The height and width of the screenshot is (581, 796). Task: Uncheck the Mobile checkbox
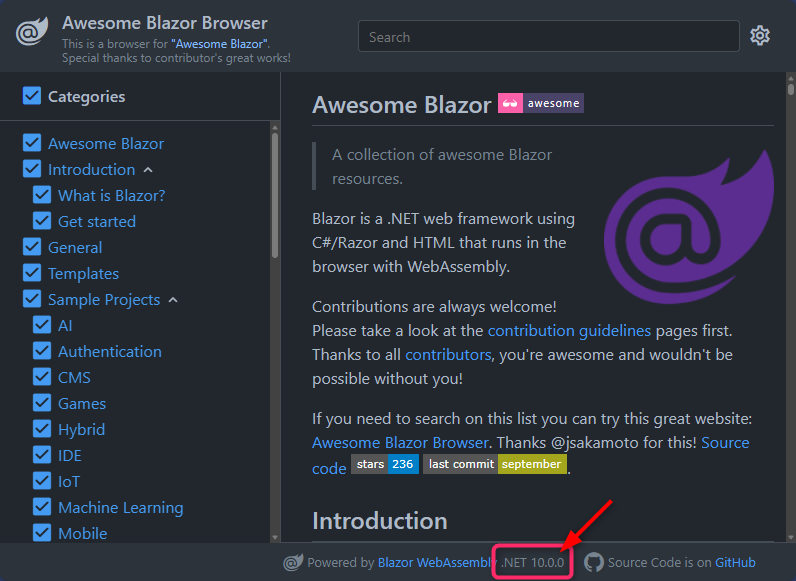tap(42, 533)
